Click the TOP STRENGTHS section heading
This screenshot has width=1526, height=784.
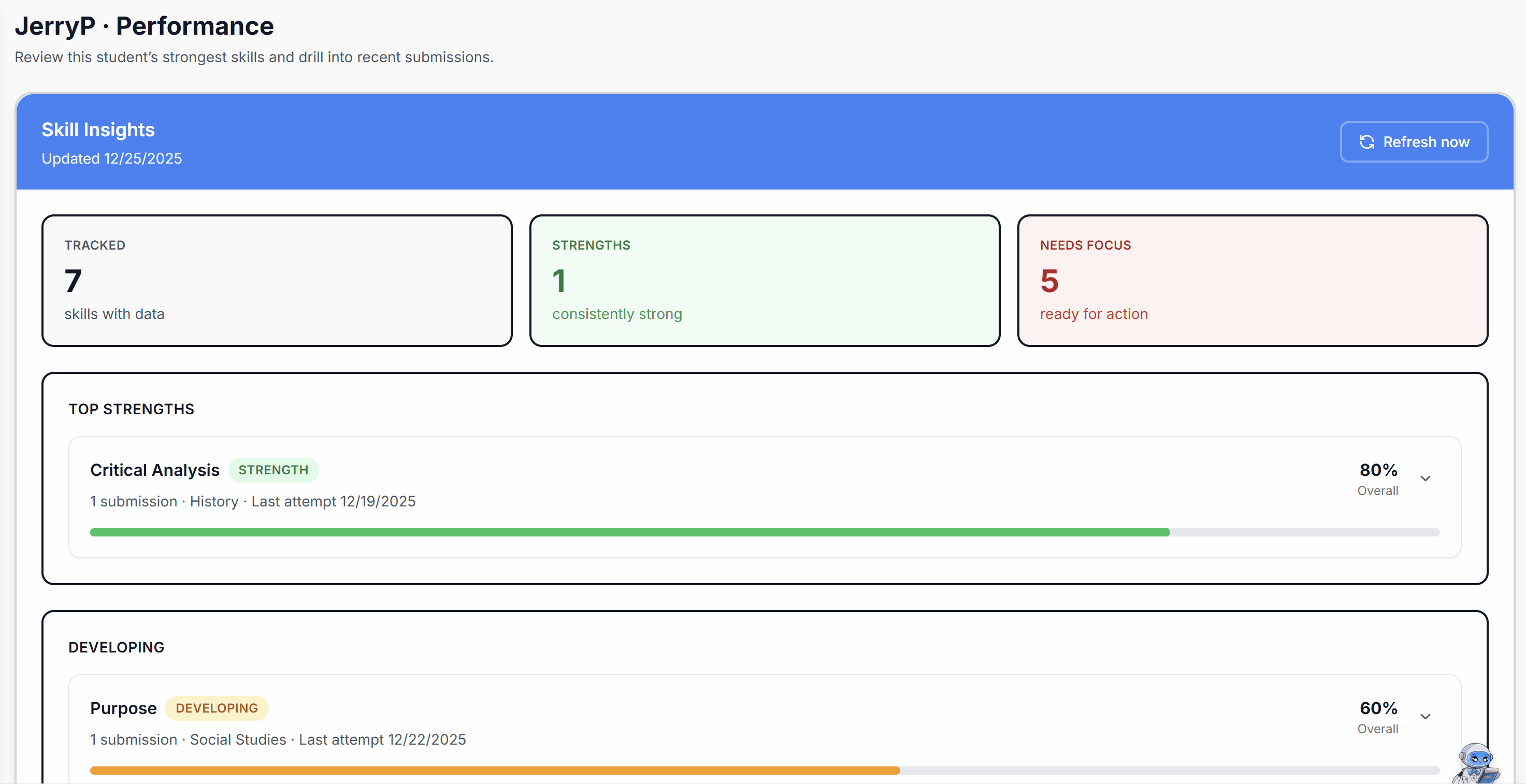(x=132, y=409)
